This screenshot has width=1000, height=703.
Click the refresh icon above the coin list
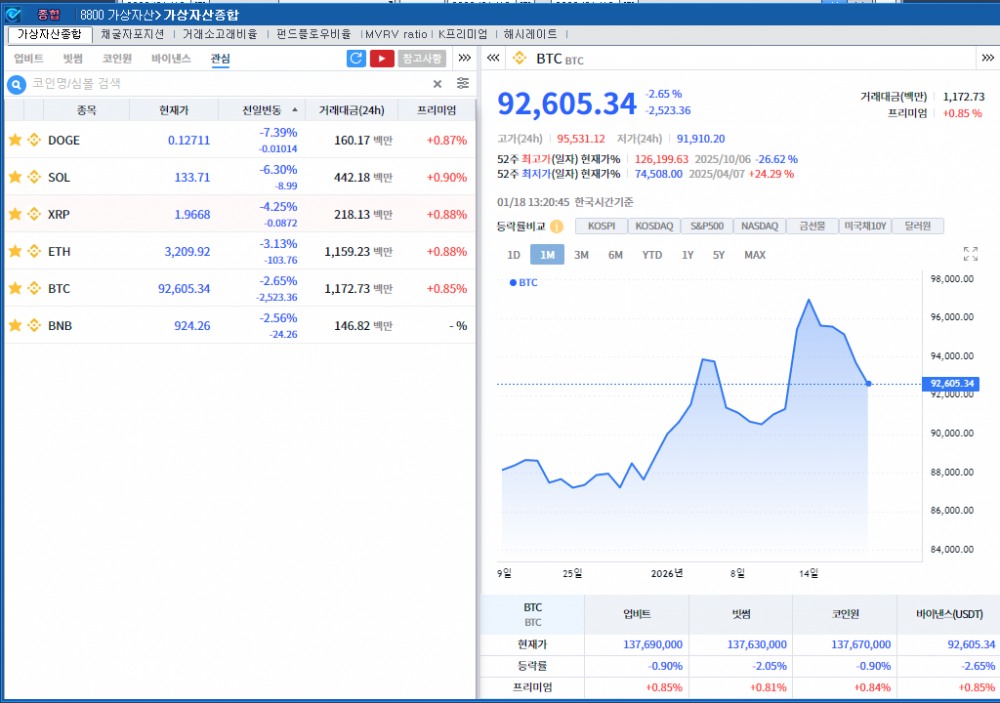[357, 59]
